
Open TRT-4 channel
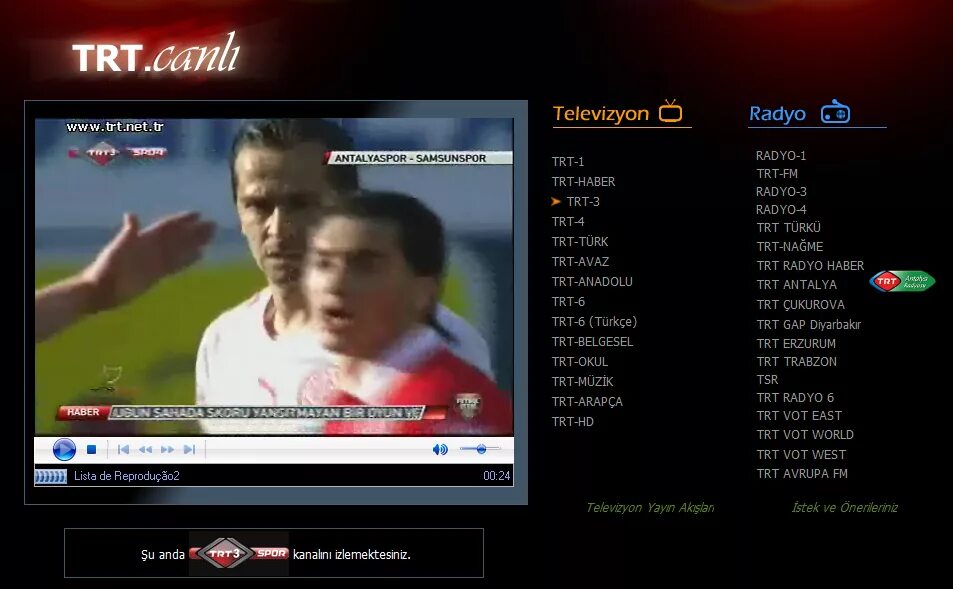[568, 222]
